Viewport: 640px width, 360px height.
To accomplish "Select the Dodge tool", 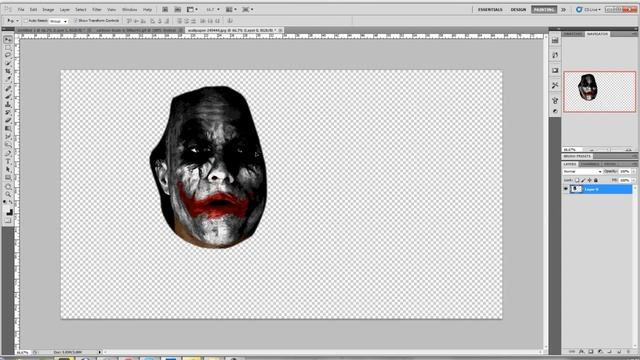I will pos(8,144).
